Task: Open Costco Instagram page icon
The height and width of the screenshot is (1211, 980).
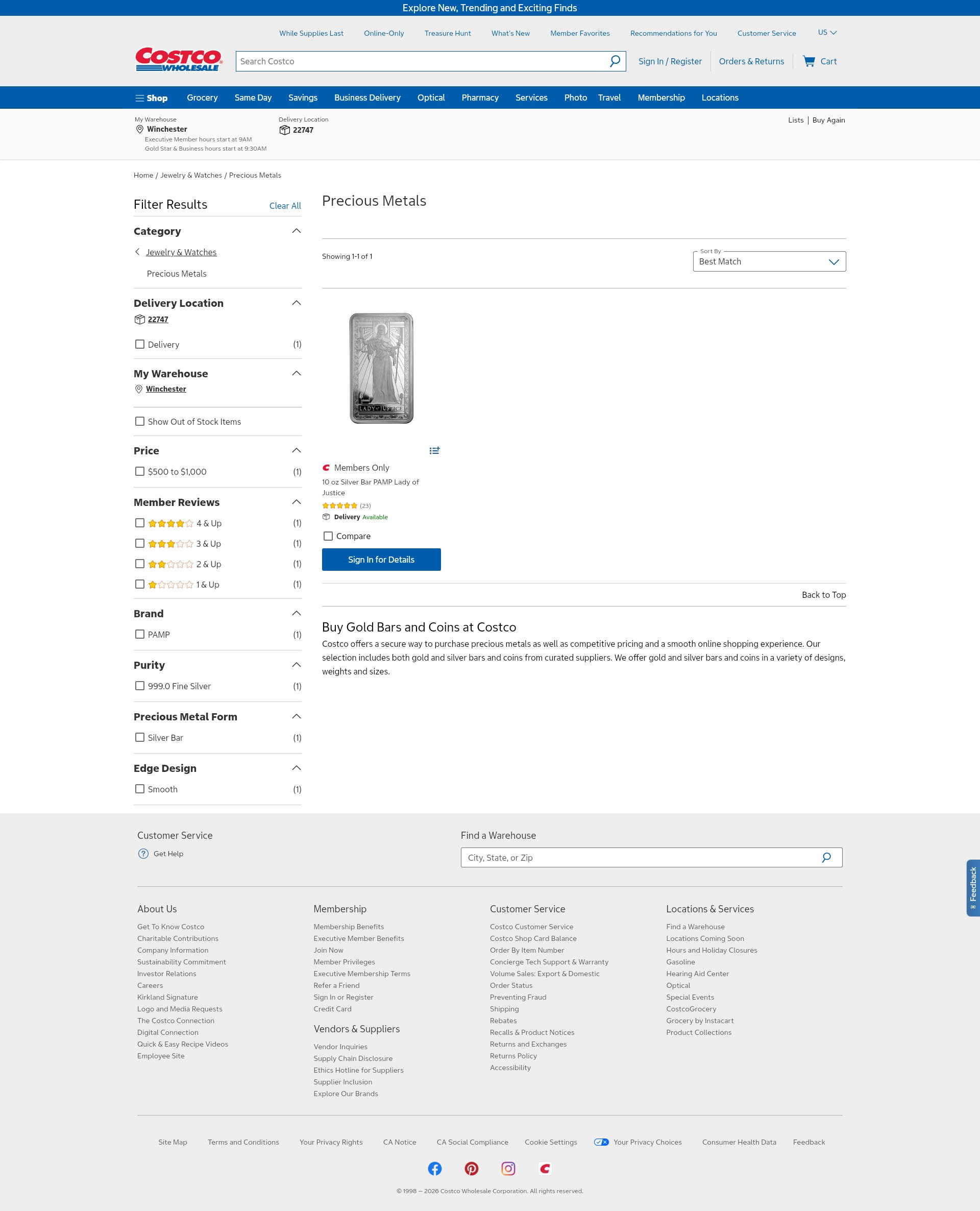Action: point(508,1169)
